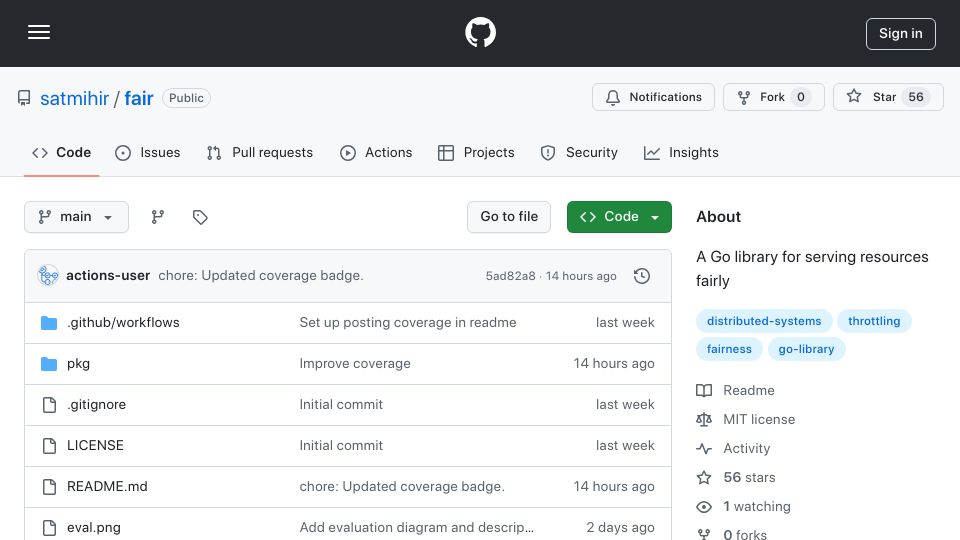Open latest commit message 'chore: Updated coverage badge.'

tap(261, 276)
